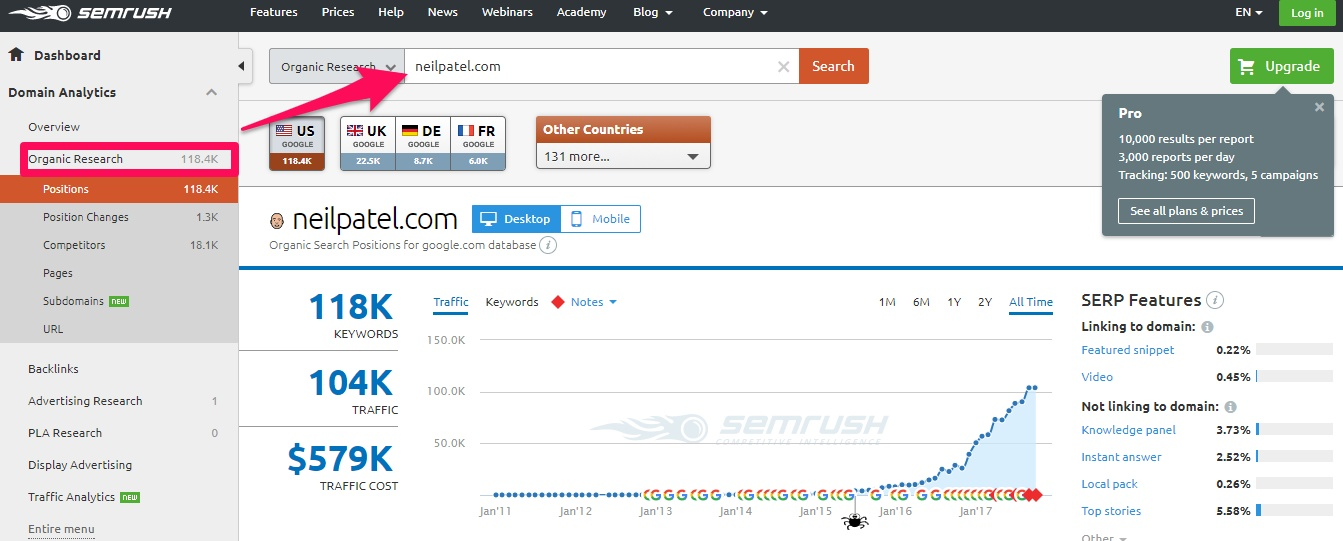
Task: Close the Pro plan tooltip
Action: (1319, 107)
